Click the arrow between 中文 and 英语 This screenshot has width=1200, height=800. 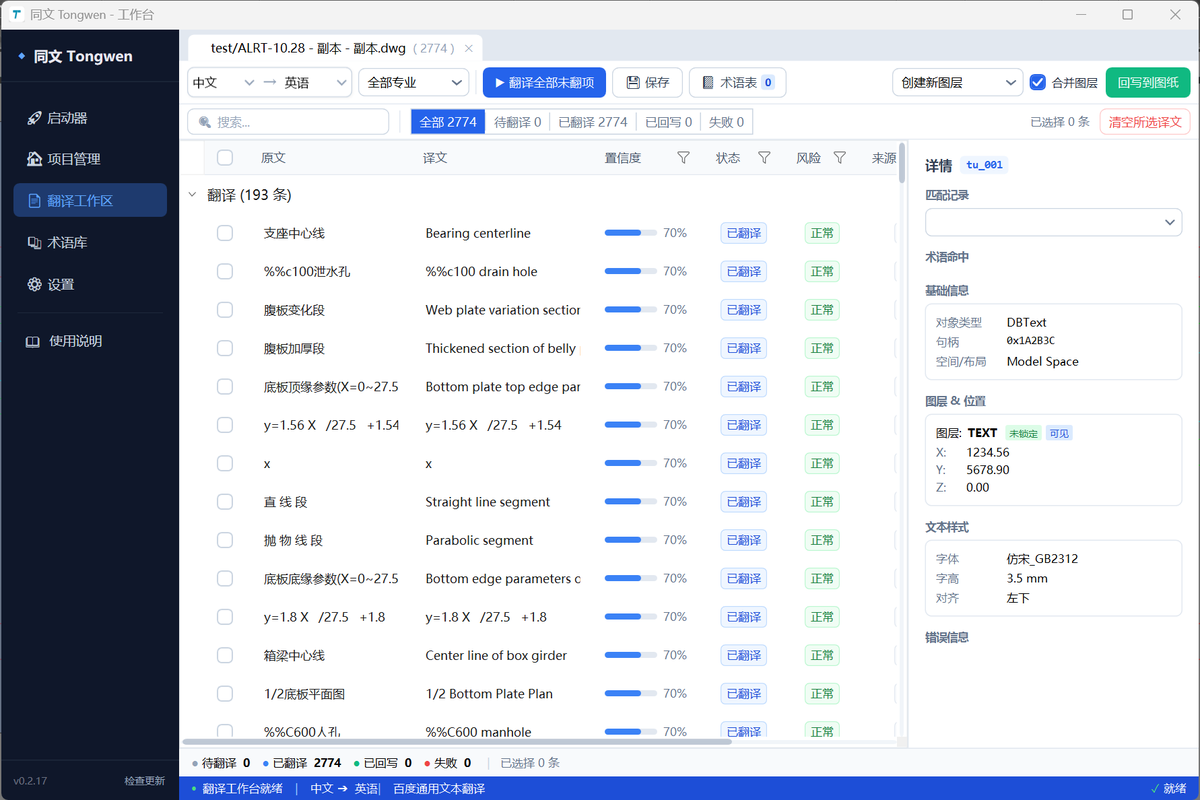tap(270, 83)
